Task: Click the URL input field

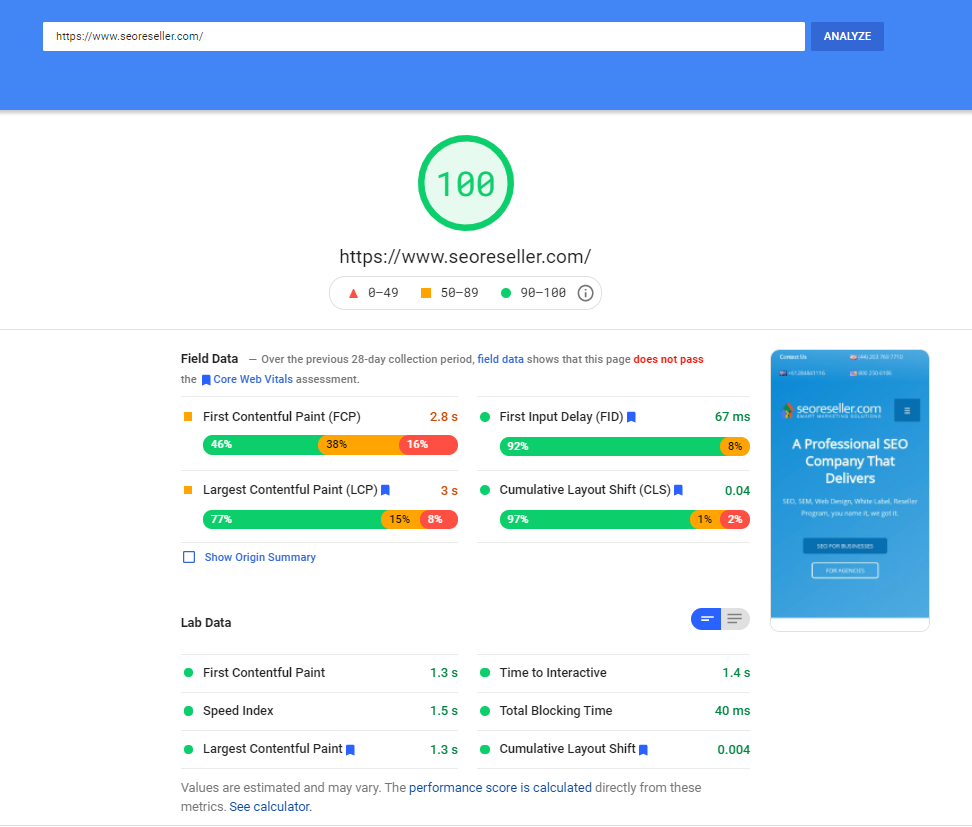Action: pos(423,37)
